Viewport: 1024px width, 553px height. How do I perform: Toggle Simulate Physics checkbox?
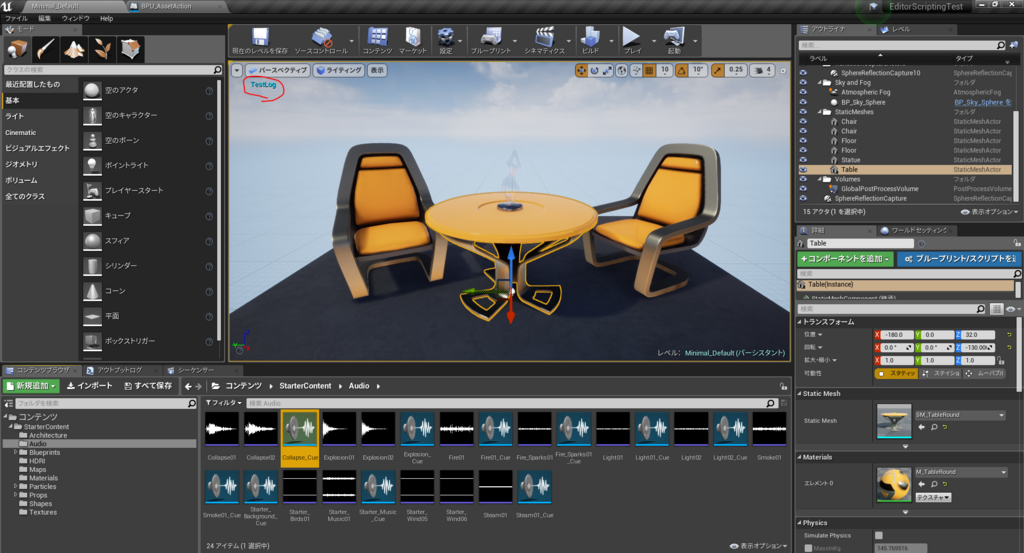(x=878, y=535)
